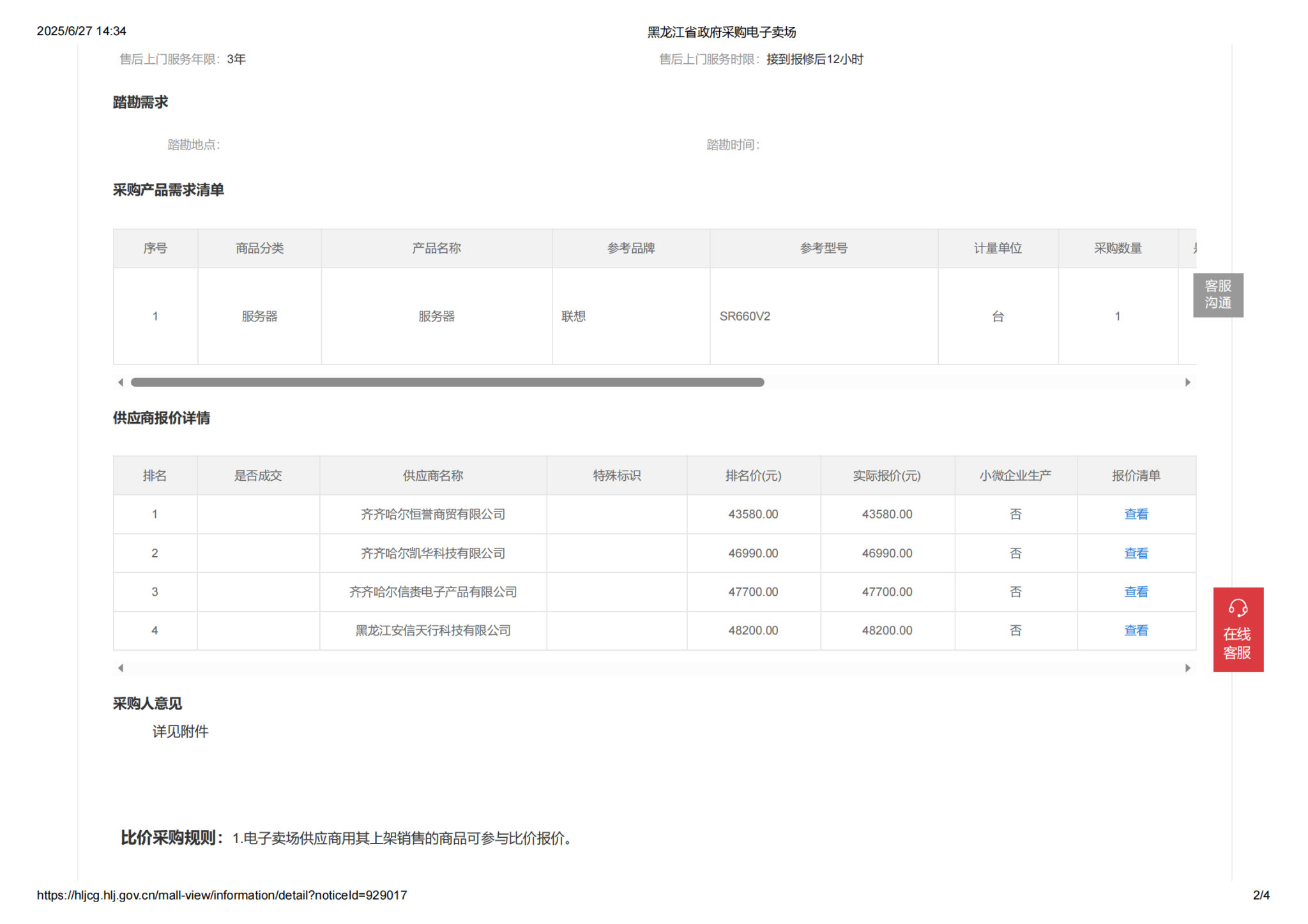Click 查看 link for 齐齐哈尔信赛电子产品有限公司
Screen dimensions: 1308x924
coord(1135,592)
